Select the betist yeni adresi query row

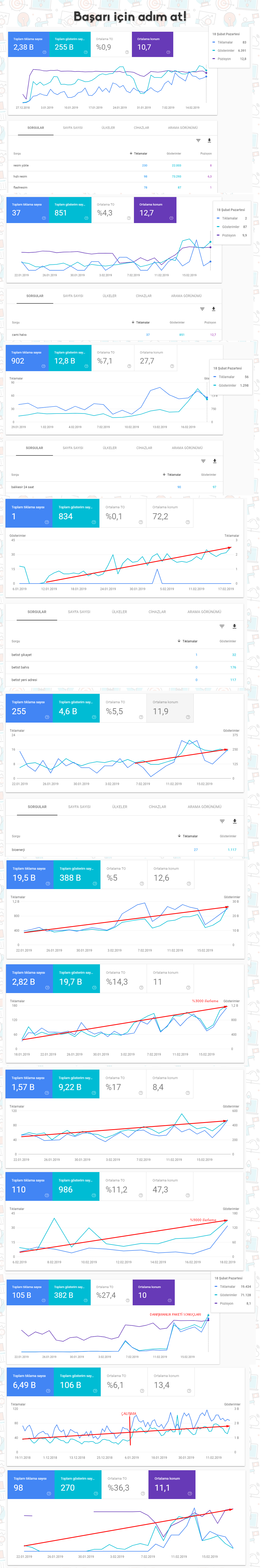[x=125, y=680]
